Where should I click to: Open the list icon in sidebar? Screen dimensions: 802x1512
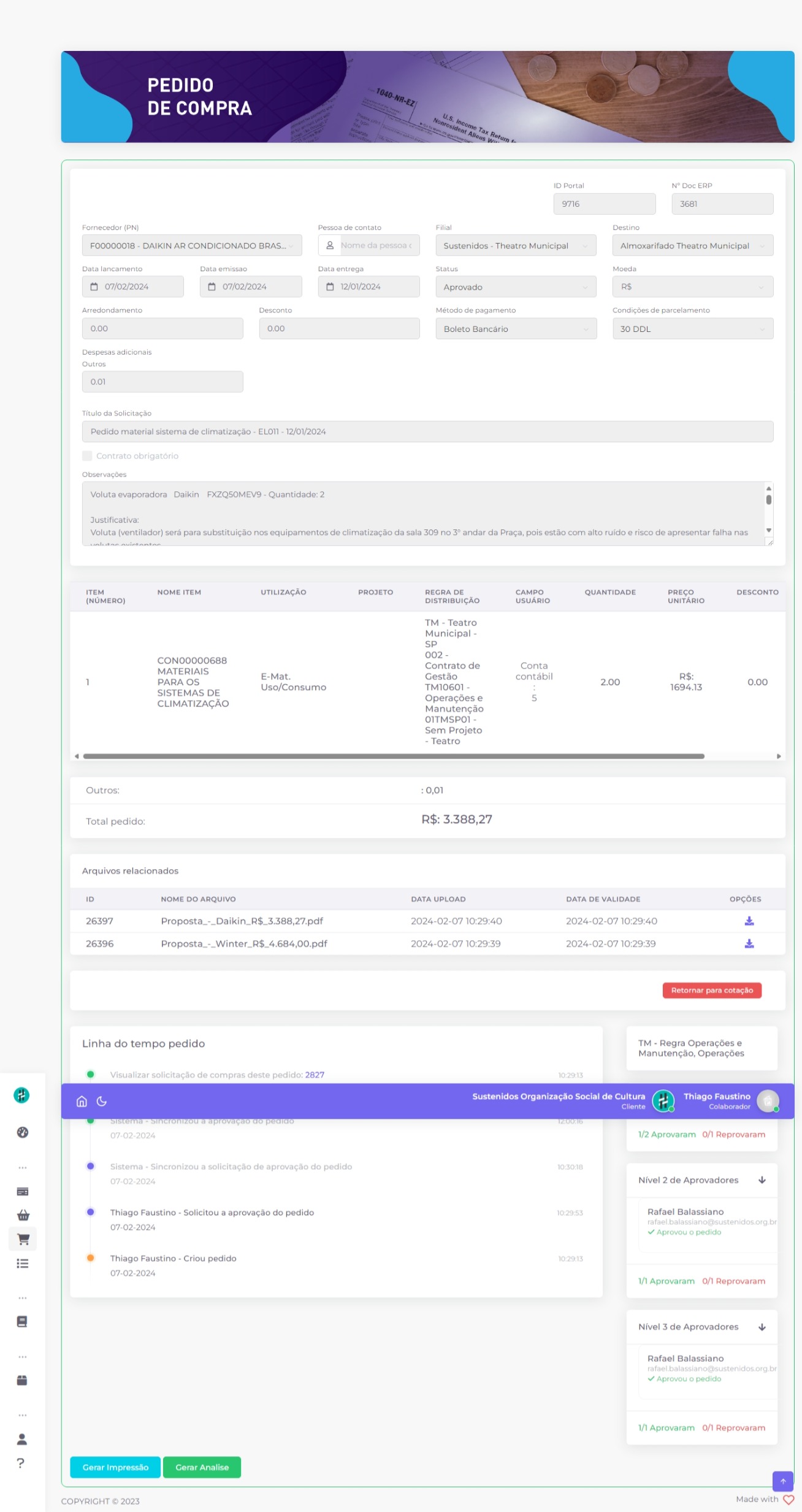pyautogui.click(x=23, y=1264)
